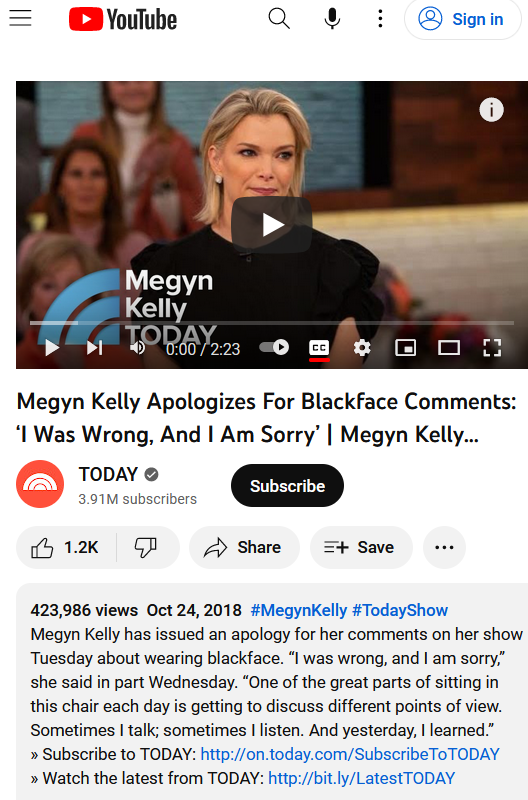Enable miniplayer mode
528x800 pixels.
(x=406, y=348)
